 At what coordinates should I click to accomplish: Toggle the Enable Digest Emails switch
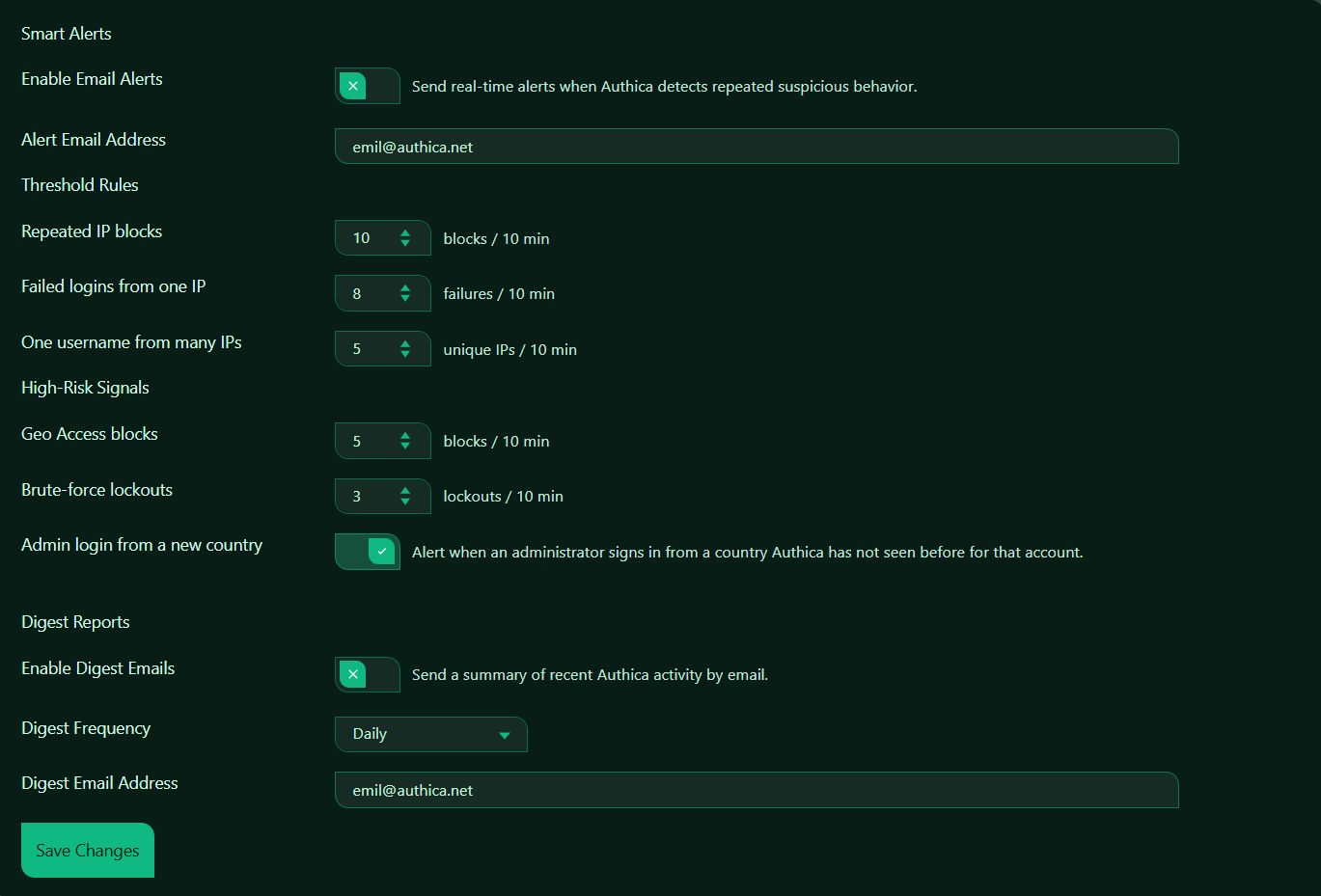367,675
